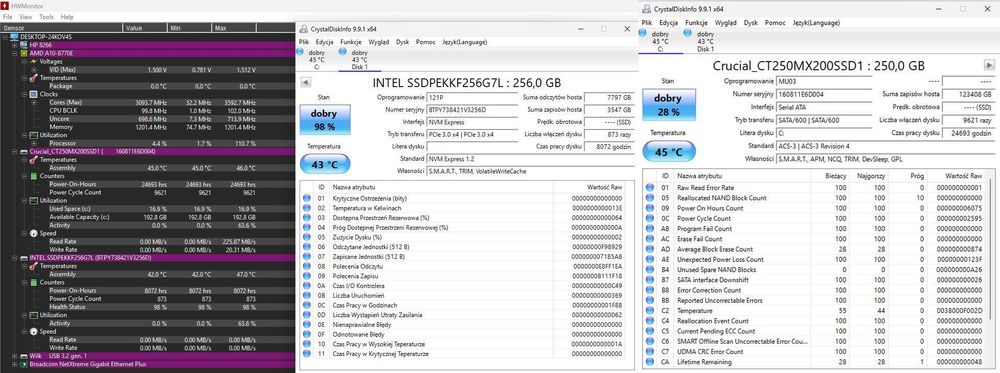Screen dimensions: 1000x373
Task: Open Funkcje menu in the INTEL CrystalDiskInfo window
Action: (x=351, y=41)
